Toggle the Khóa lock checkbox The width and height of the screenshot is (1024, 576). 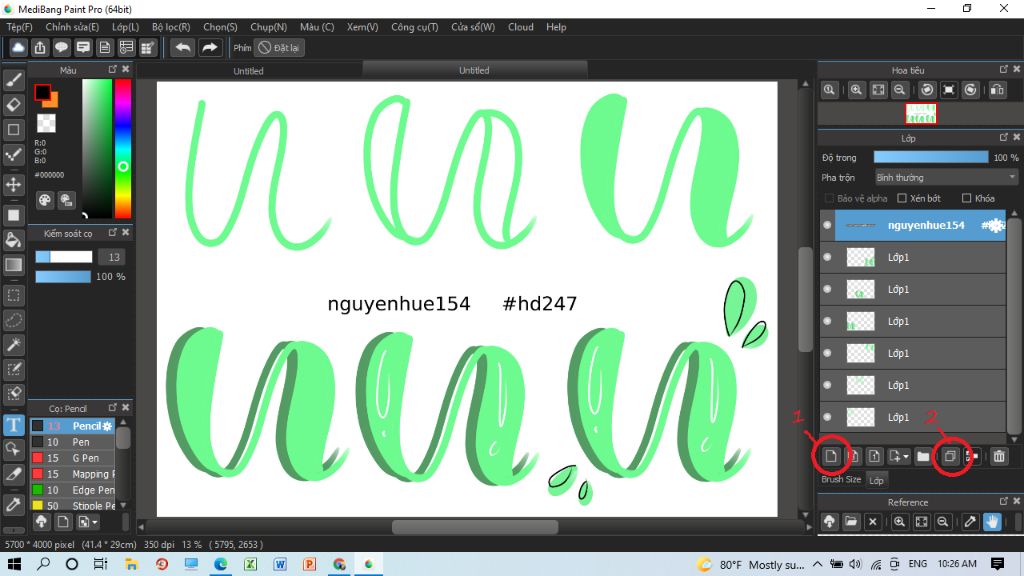(967, 199)
